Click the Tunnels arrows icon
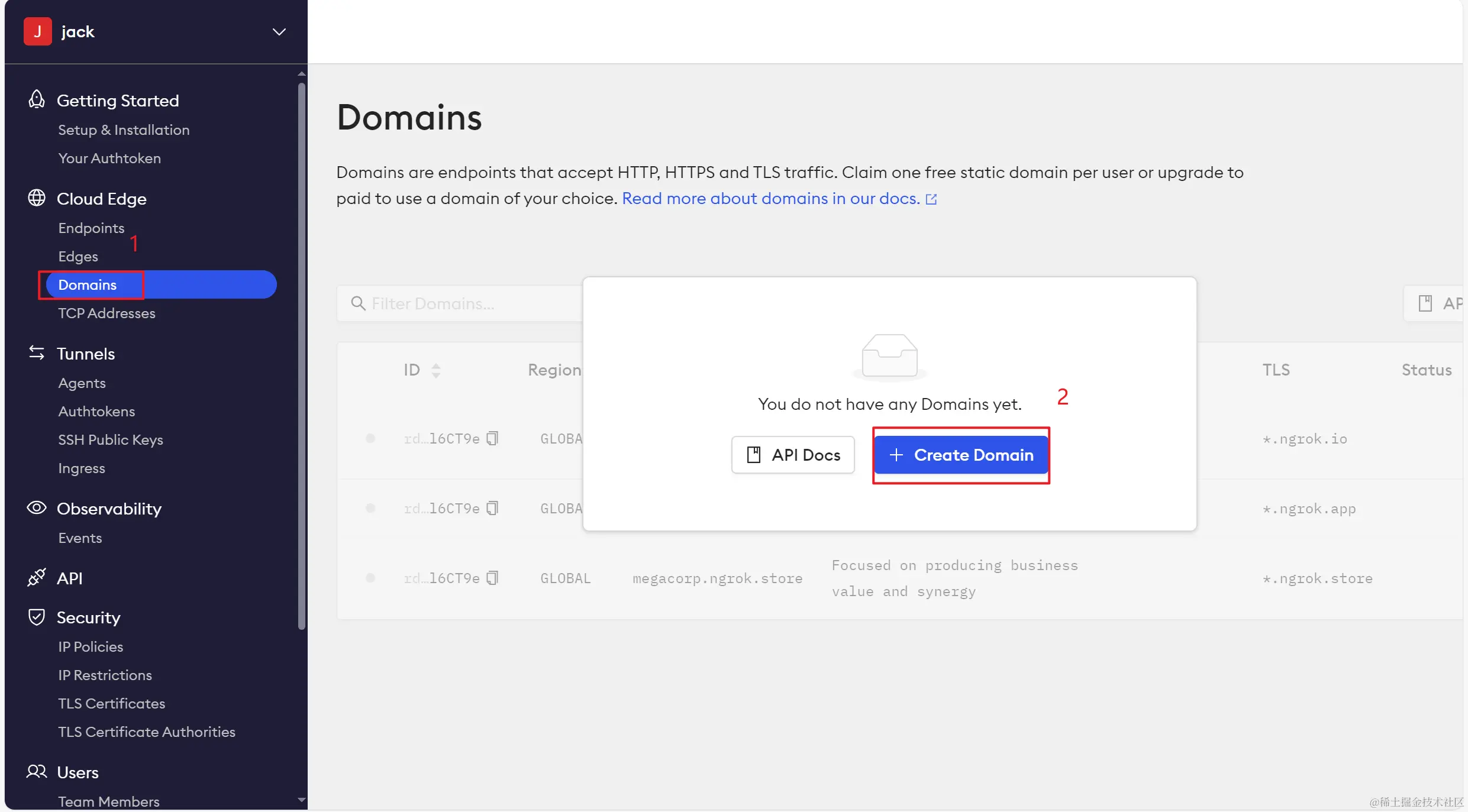Viewport: 1468px width, 812px height. [37, 353]
